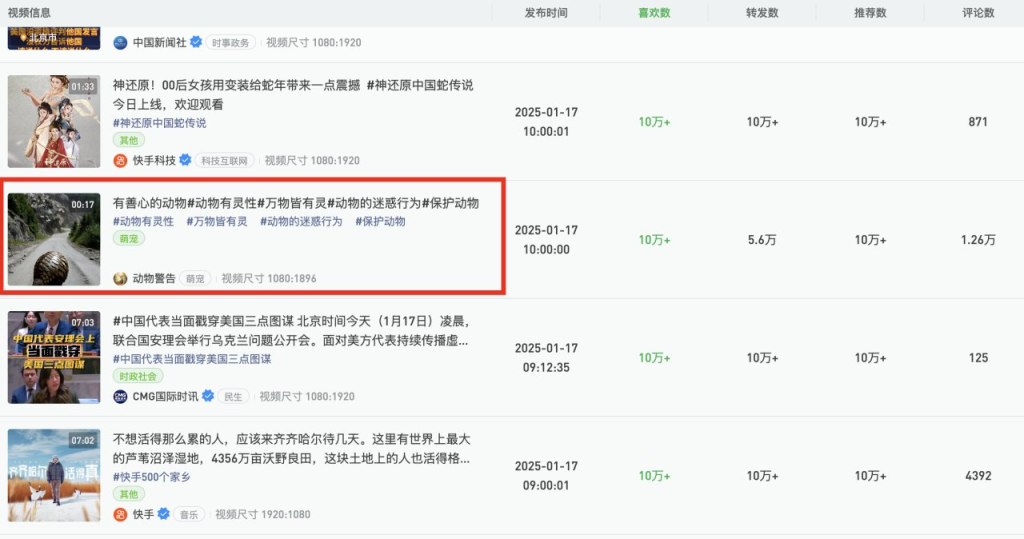Click the 视频信息 column header
This screenshot has width=1024, height=539.
[x=29, y=12]
